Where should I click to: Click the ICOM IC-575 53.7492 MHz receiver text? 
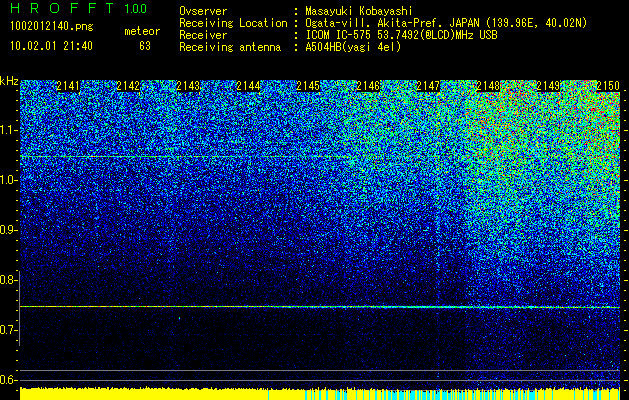[x=401, y=35]
